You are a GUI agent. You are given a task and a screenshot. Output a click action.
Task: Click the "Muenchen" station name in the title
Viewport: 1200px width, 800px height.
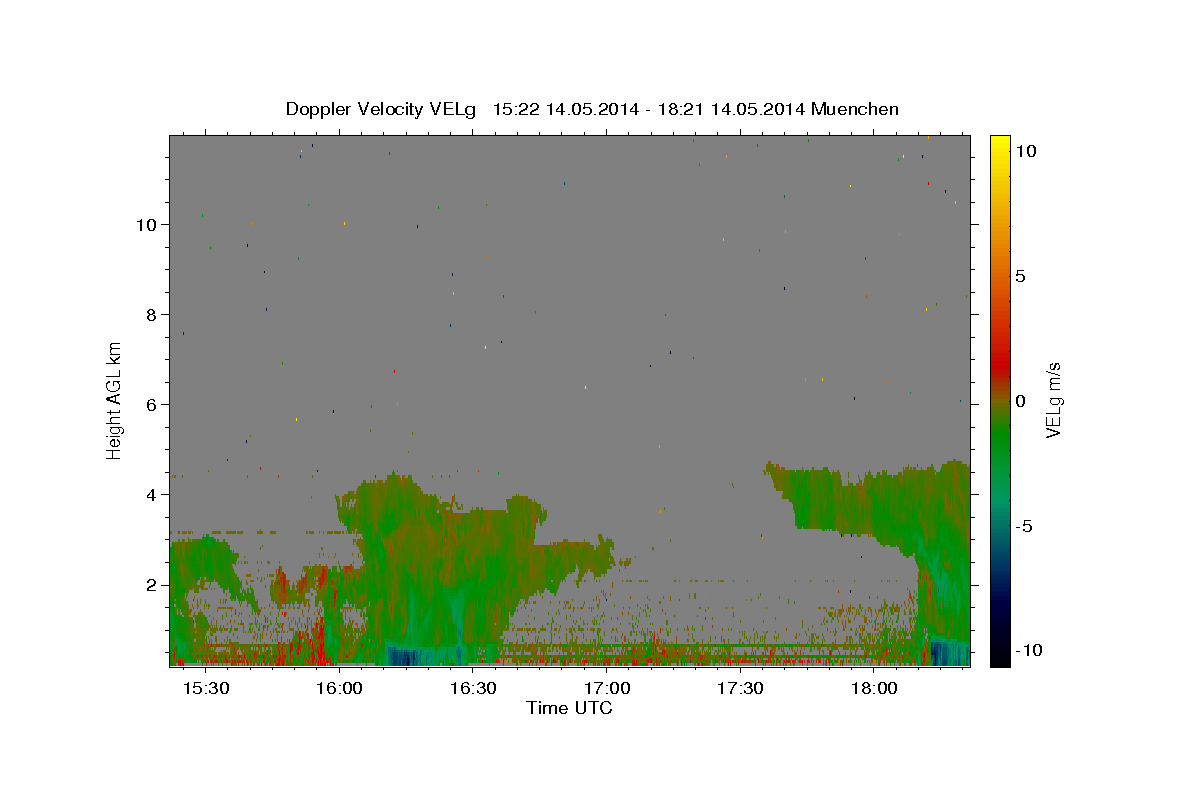pos(855,109)
